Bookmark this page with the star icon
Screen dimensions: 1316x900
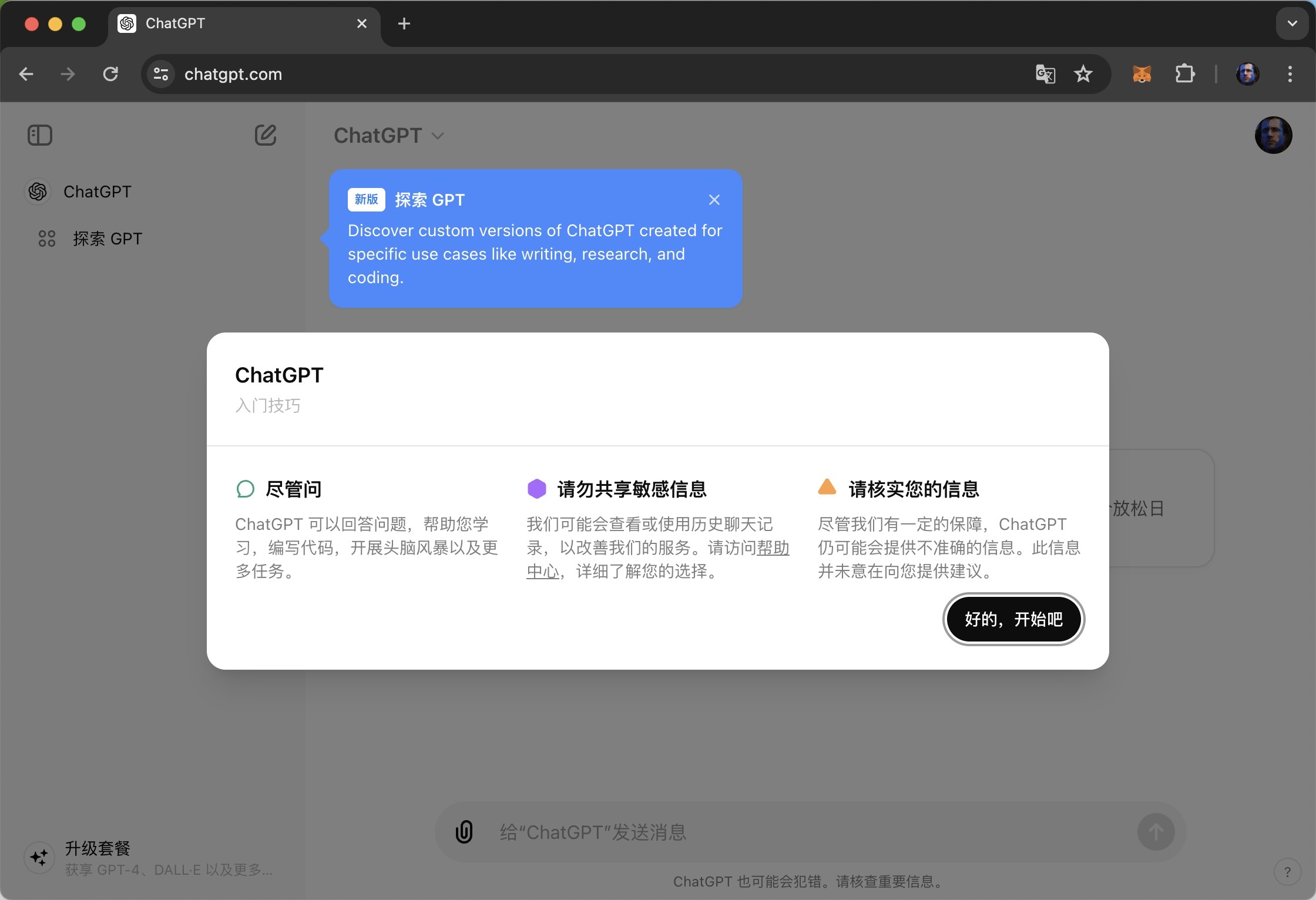pyautogui.click(x=1083, y=74)
